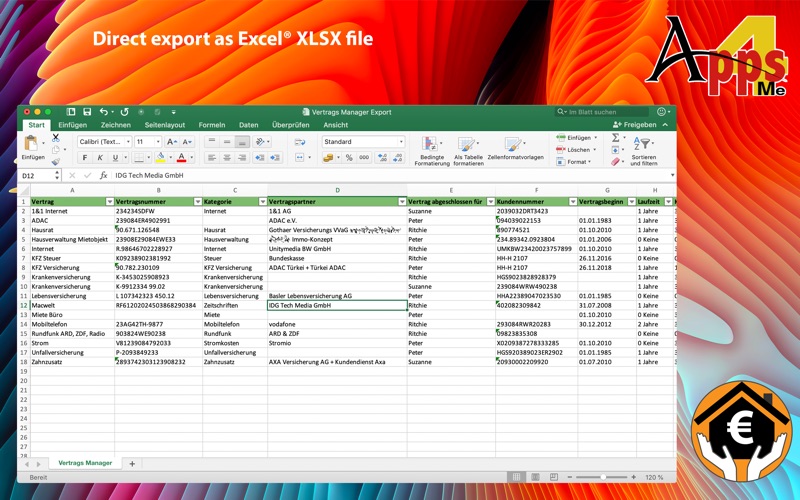This screenshot has width=800, height=500.
Task: Switch to the Ansicht tab
Action: [335, 125]
